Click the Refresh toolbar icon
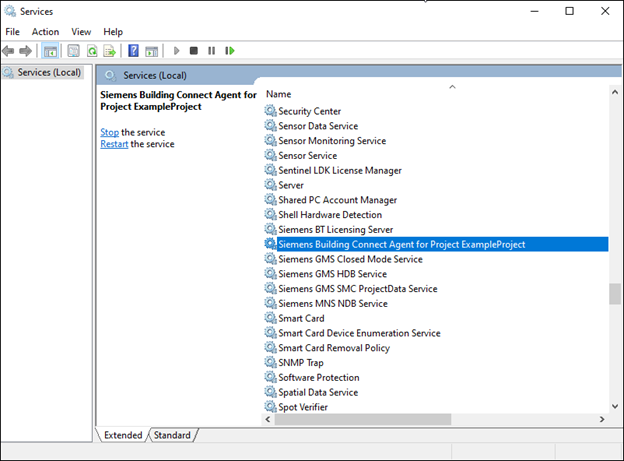 [x=92, y=50]
